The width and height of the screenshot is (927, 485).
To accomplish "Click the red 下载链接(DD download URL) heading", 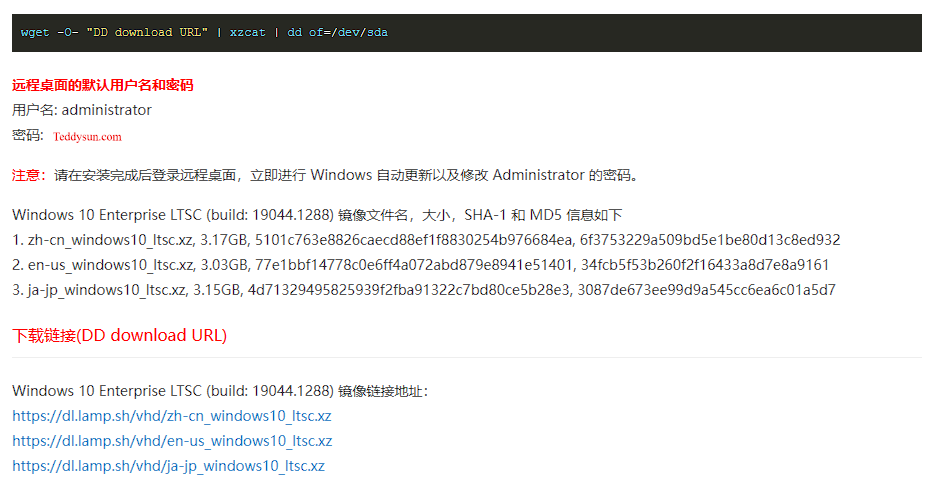I will click(x=119, y=336).
